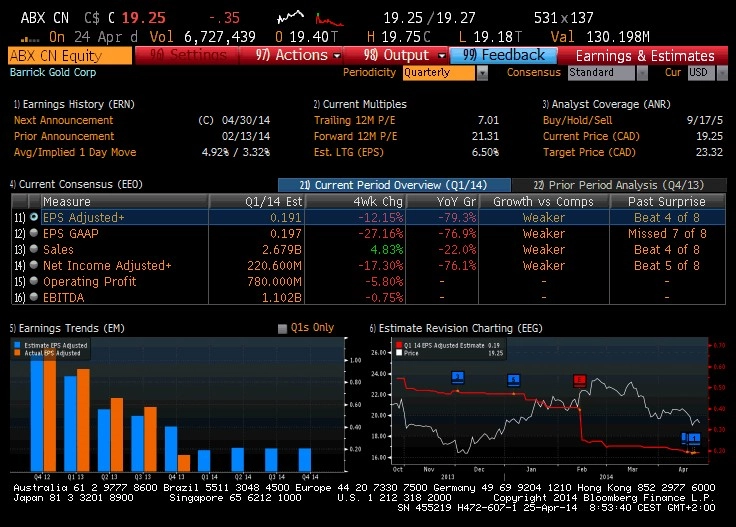Click the Feedback button
The image size is (736, 527).
(503, 55)
